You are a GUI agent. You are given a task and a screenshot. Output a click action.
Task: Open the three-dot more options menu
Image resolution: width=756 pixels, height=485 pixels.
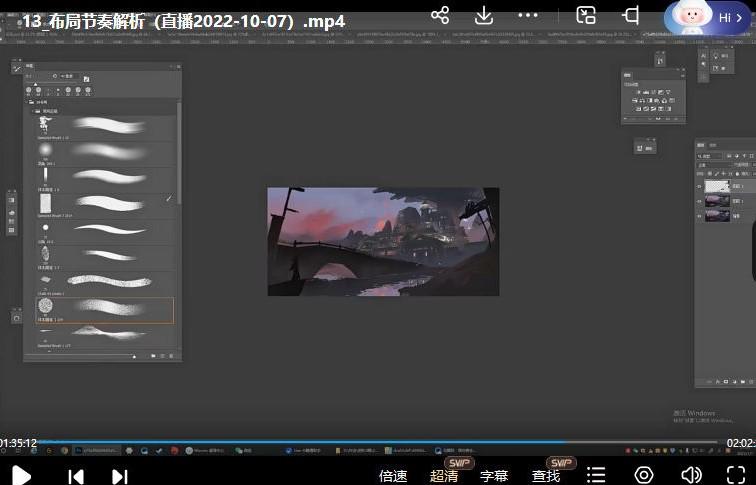(x=529, y=15)
